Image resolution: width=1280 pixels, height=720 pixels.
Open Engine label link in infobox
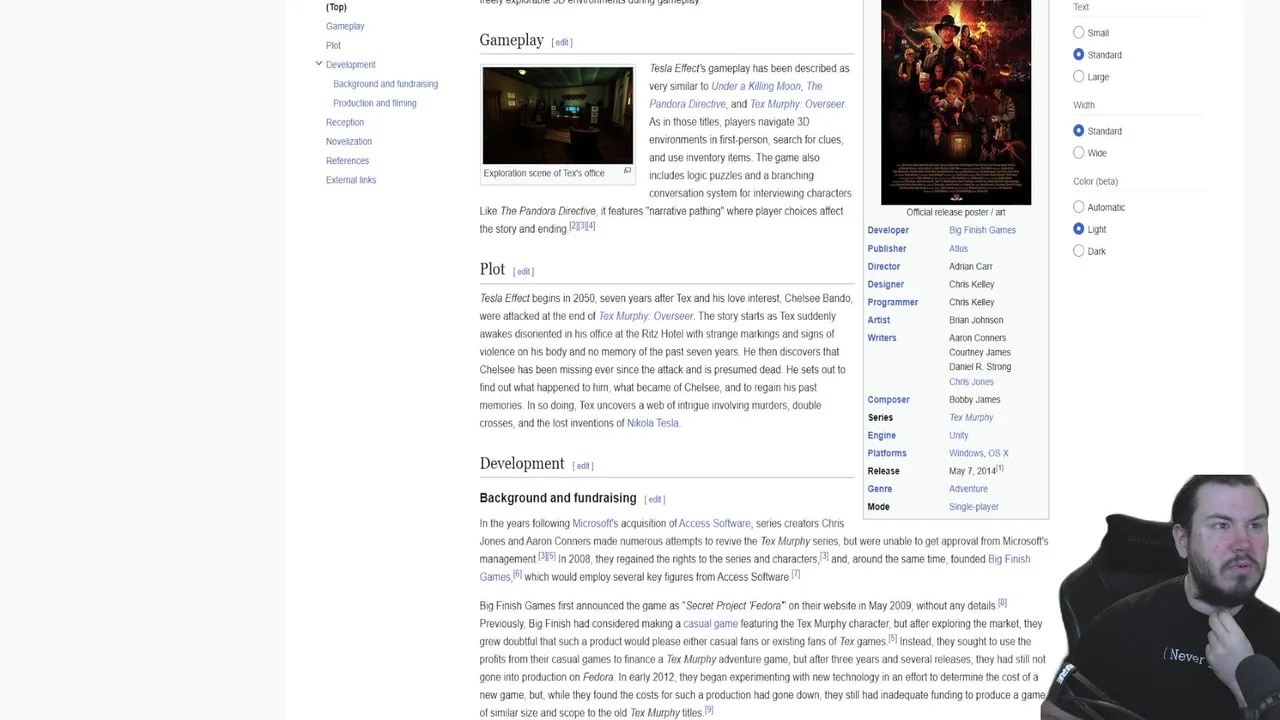click(x=882, y=436)
